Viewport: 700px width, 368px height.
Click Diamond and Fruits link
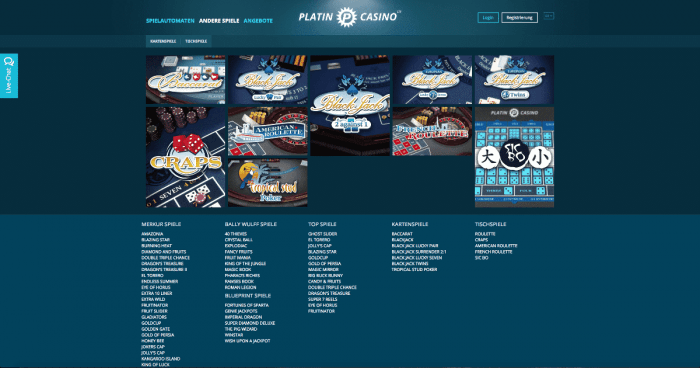click(164, 252)
